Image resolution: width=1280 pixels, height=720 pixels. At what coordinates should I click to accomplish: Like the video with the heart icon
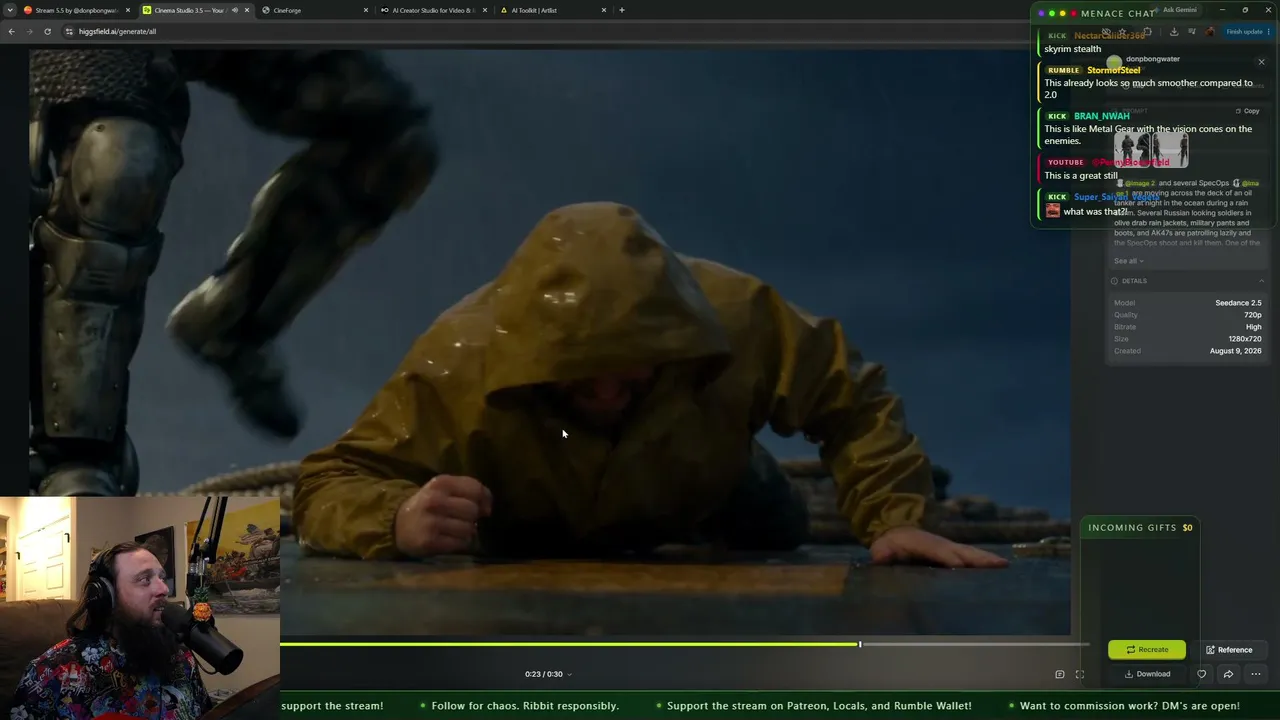coord(1202,674)
